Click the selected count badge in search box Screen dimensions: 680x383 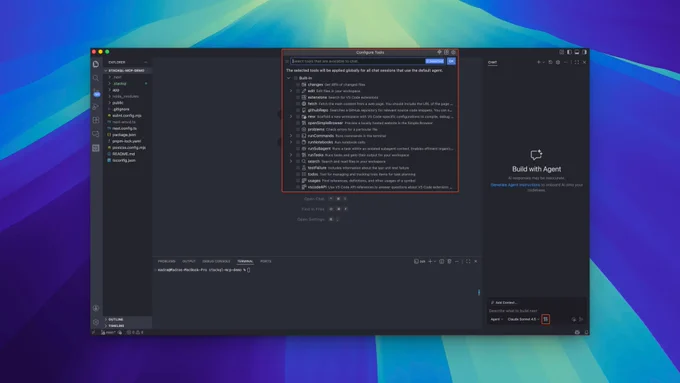point(435,61)
